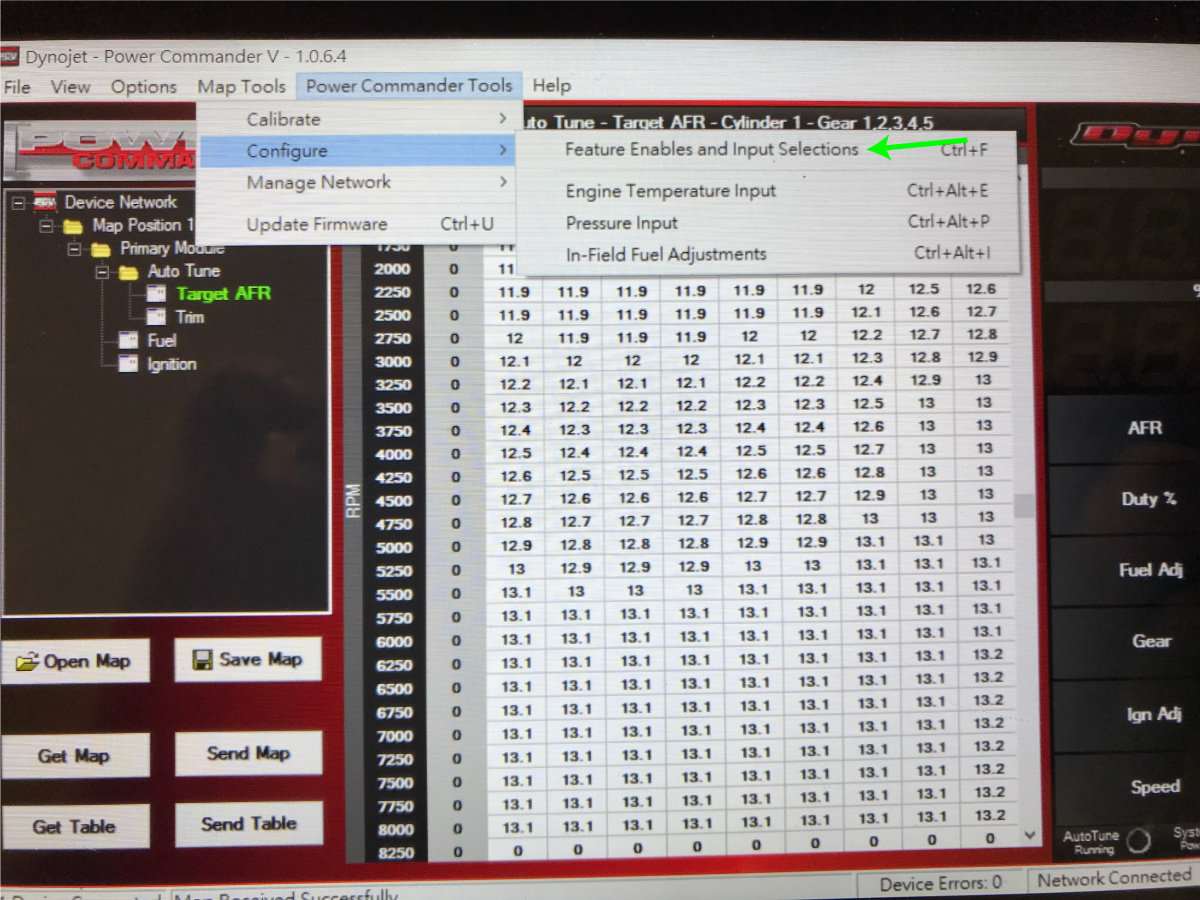Click the Fuel table icon
The image size is (1200, 900).
click(x=128, y=341)
